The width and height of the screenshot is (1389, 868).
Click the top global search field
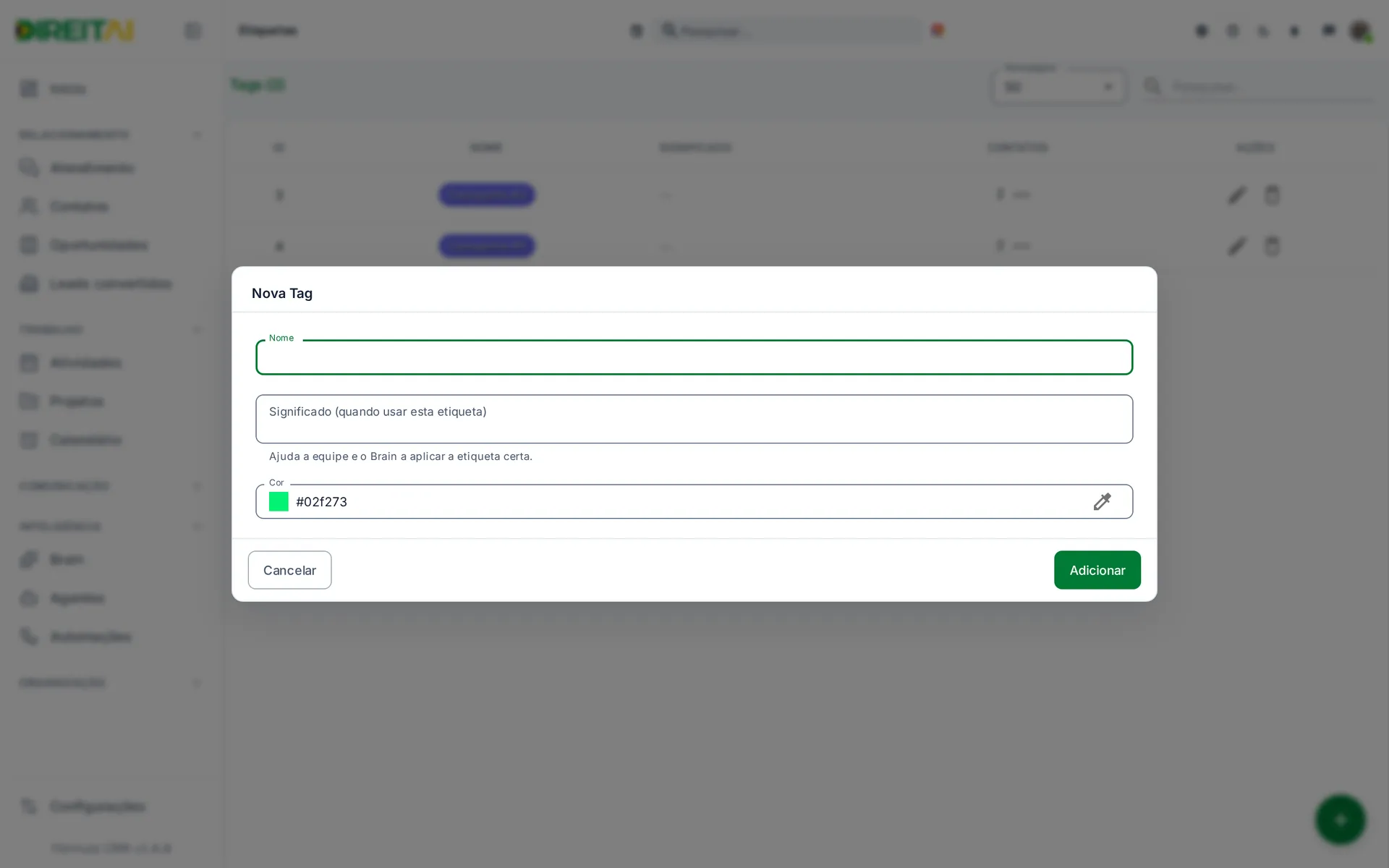[789, 30]
